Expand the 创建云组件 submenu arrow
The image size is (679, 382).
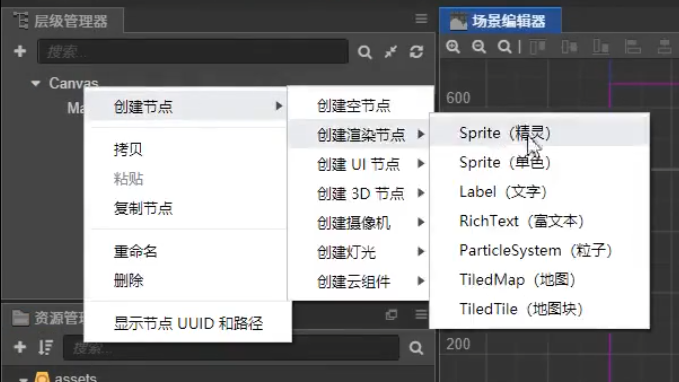(421, 281)
